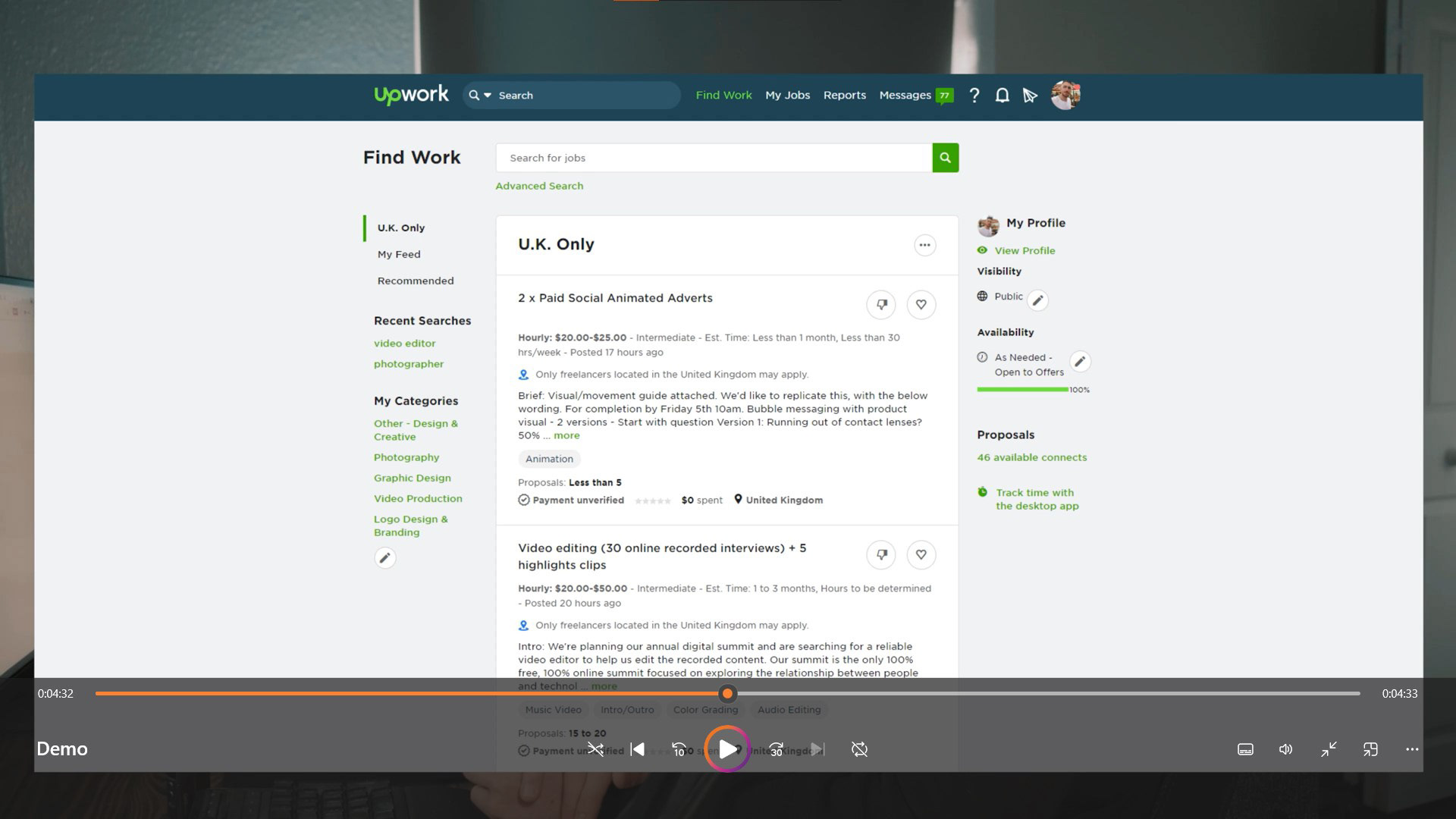
Task: Open the header search type dropdown arrow
Action: click(488, 96)
